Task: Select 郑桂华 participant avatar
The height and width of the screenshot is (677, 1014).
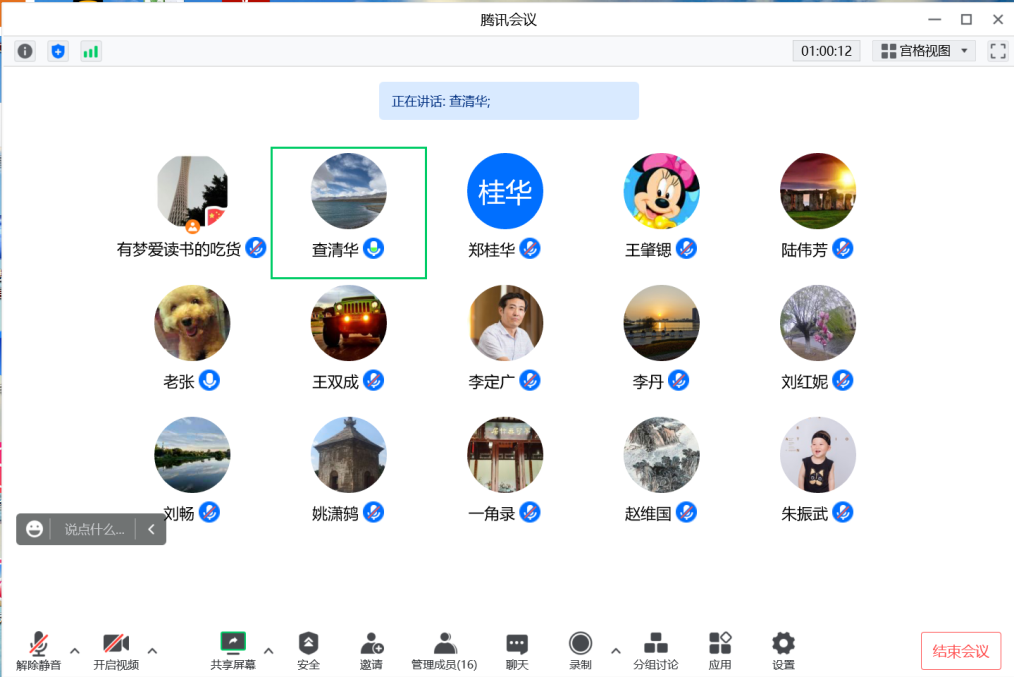Action: pyautogui.click(x=505, y=191)
